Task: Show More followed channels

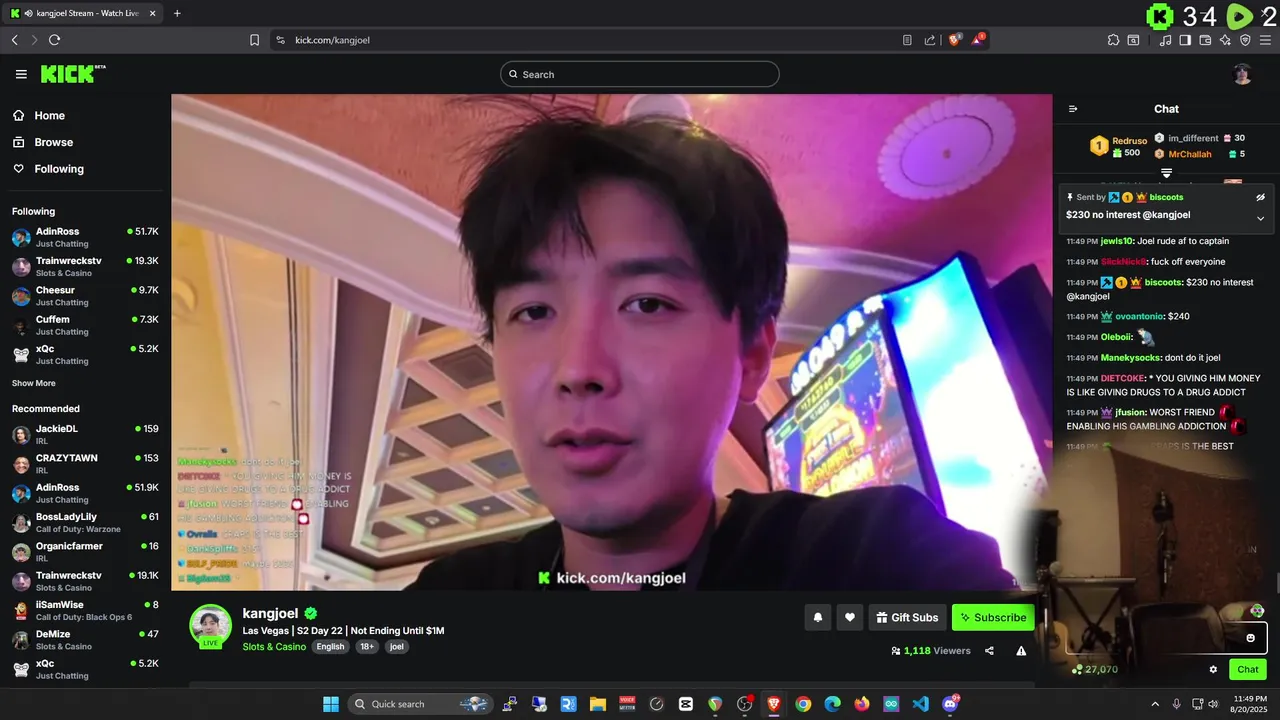Action: tap(34, 383)
